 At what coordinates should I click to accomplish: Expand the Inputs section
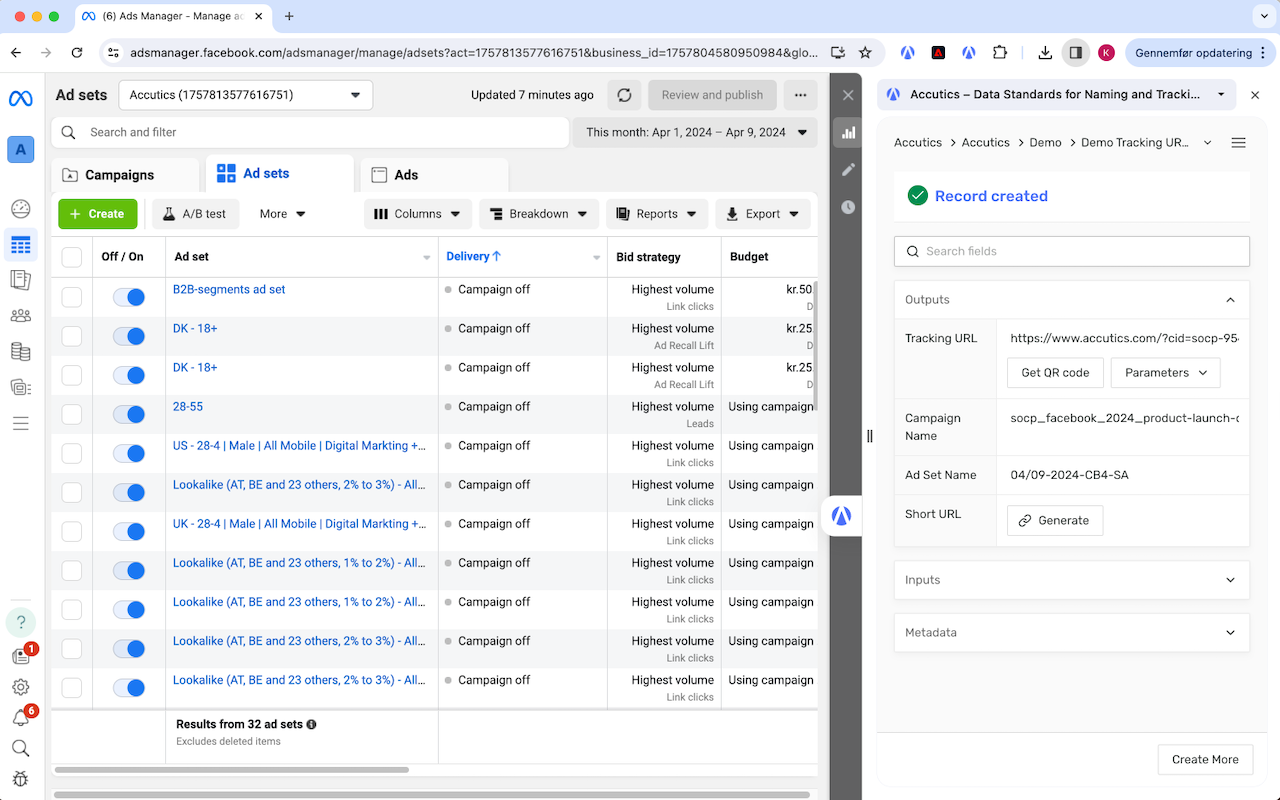click(1072, 580)
